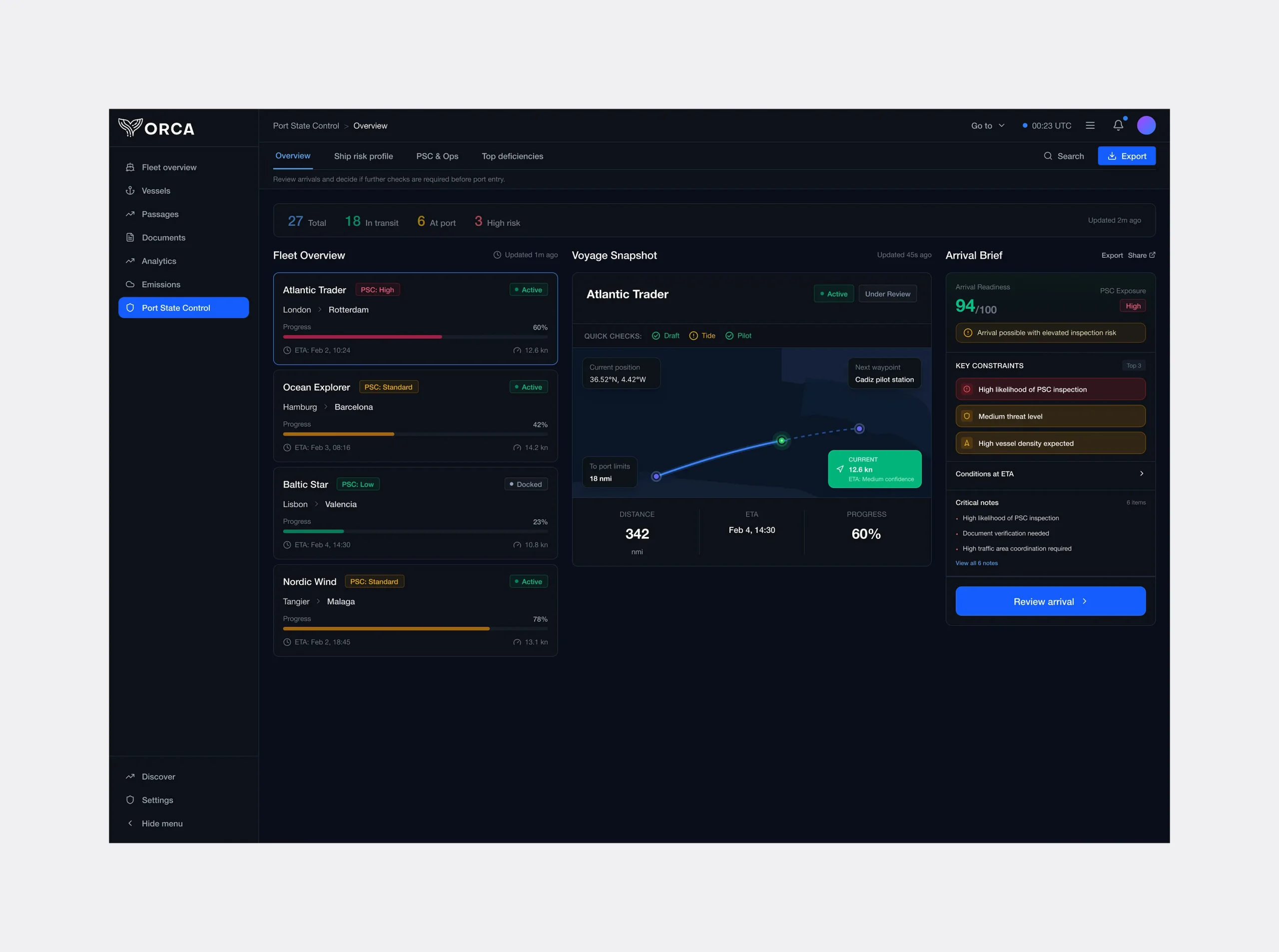This screenshot has height=952, width=1279.
Task: Click the Emissions cloud icon in sidebar
Action: point(130,285)
